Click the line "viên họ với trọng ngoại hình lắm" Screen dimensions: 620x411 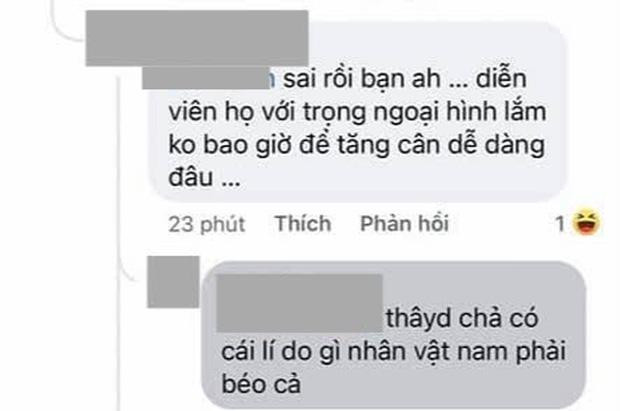pyautogui.click(x=357, y=112)
